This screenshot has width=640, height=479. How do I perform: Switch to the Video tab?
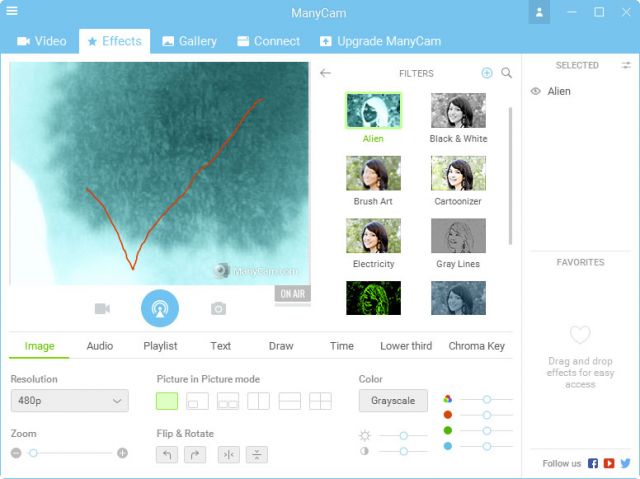tap(42, 41)
